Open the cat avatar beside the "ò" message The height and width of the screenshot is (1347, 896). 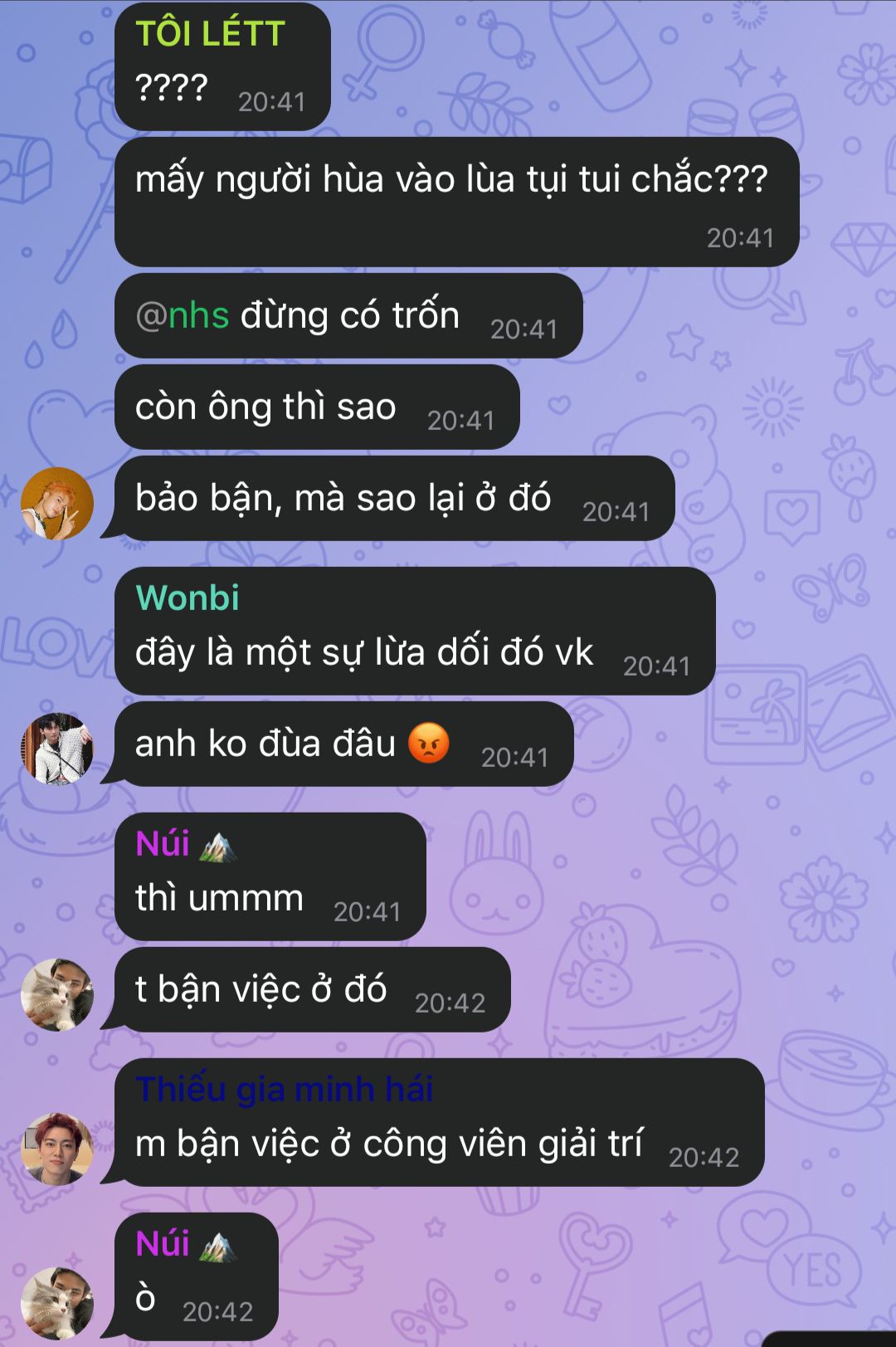(57, 1303)
